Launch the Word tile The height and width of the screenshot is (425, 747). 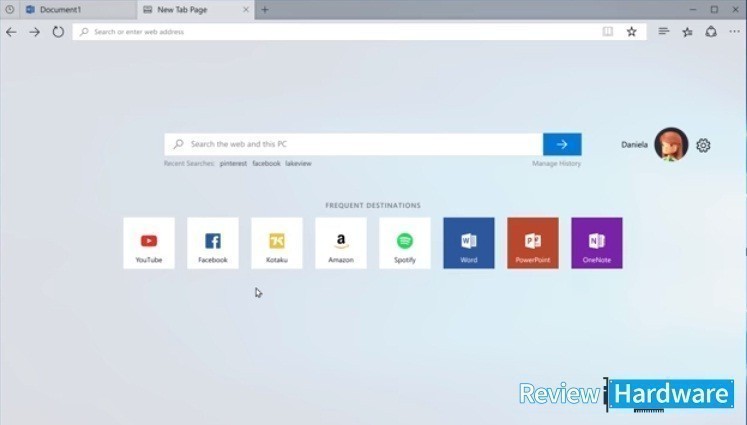[469, 243]
